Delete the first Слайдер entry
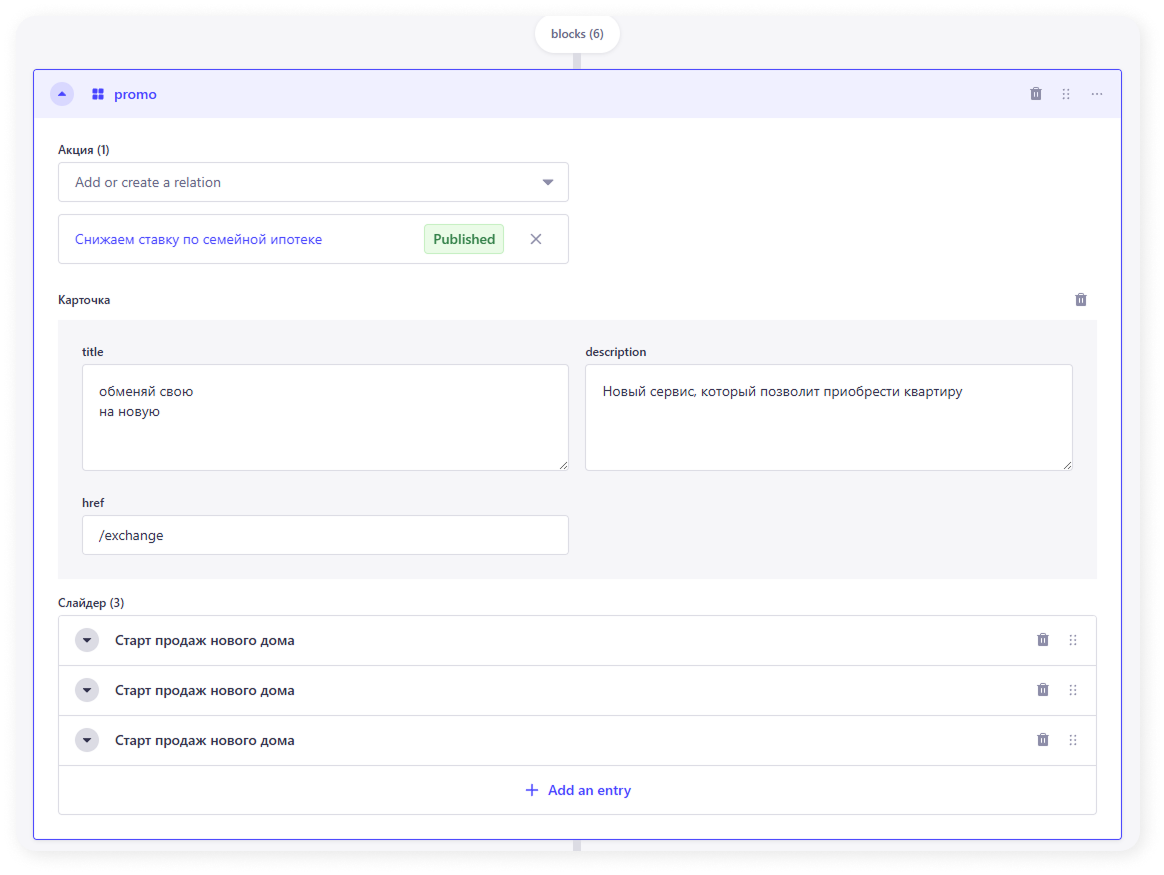This screenshot has width=1164, height=875. pos(1043,640)
